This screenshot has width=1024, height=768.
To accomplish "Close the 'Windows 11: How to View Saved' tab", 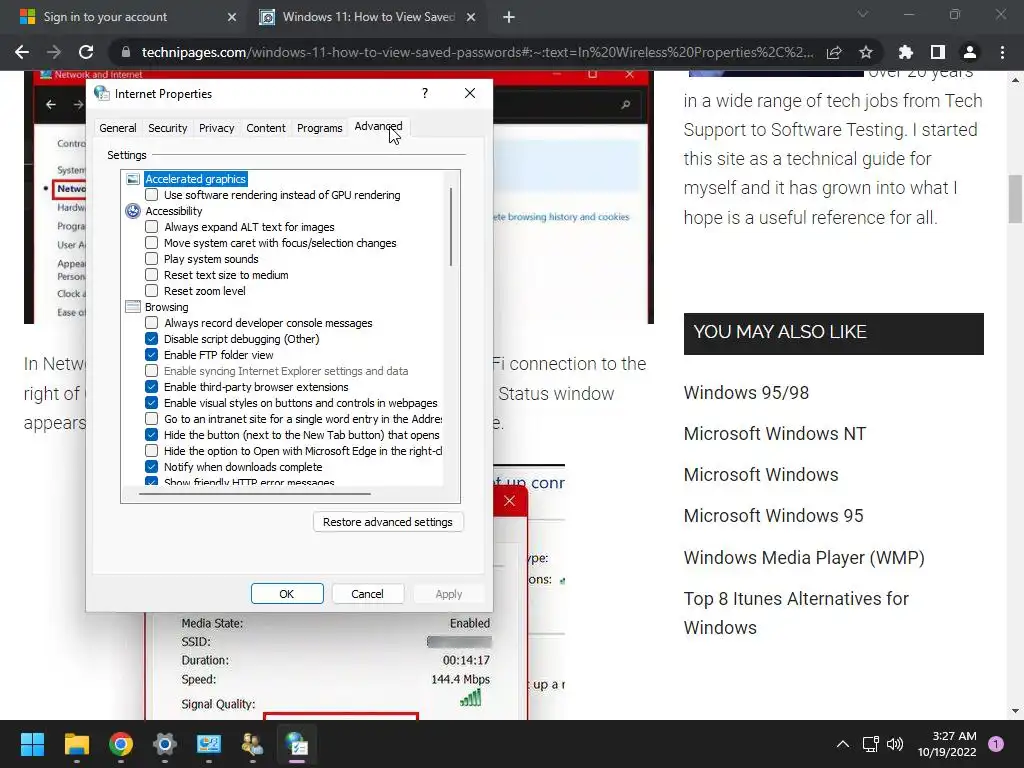I will [x=471, y=17].
